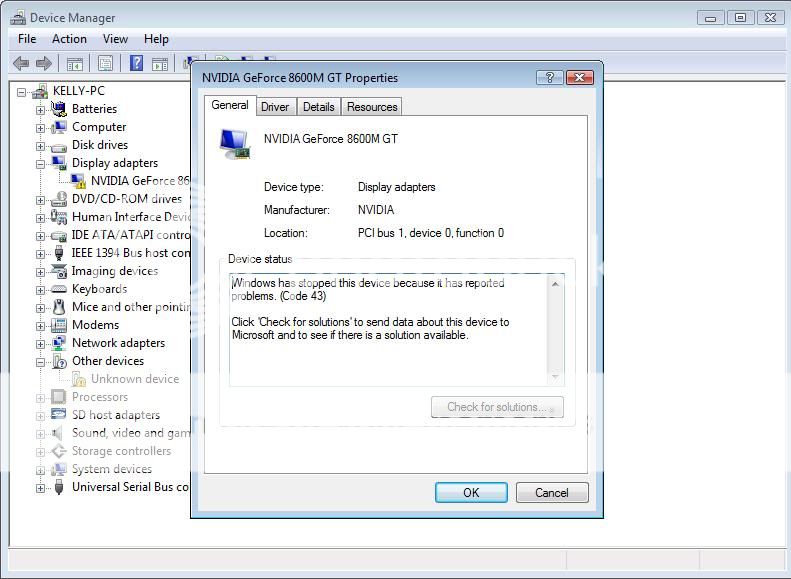Click the dialog Help question-mark title button
The width and height of the screenshot is (791, 579).
tap(549, 78)
